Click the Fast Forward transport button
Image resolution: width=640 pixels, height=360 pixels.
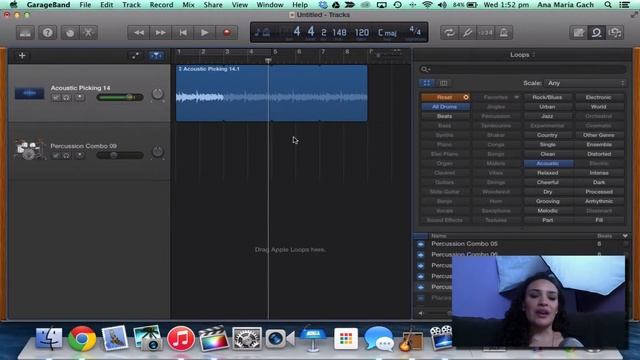pyautogui.click(x=160, y=33)
